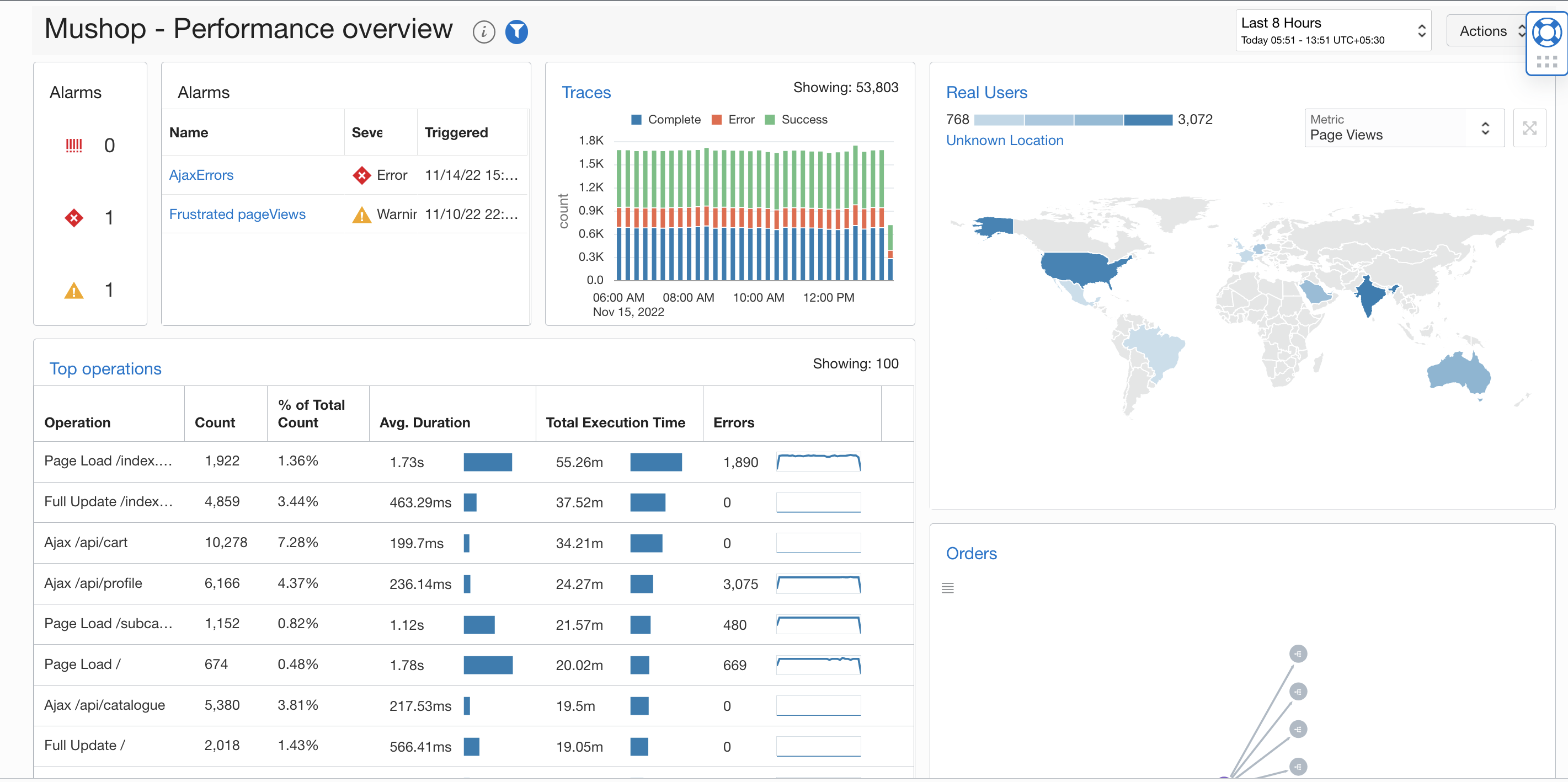1568x782 pixels.
Task: Expand the Real Users map fullscreen
Action: coord(1529,128)
